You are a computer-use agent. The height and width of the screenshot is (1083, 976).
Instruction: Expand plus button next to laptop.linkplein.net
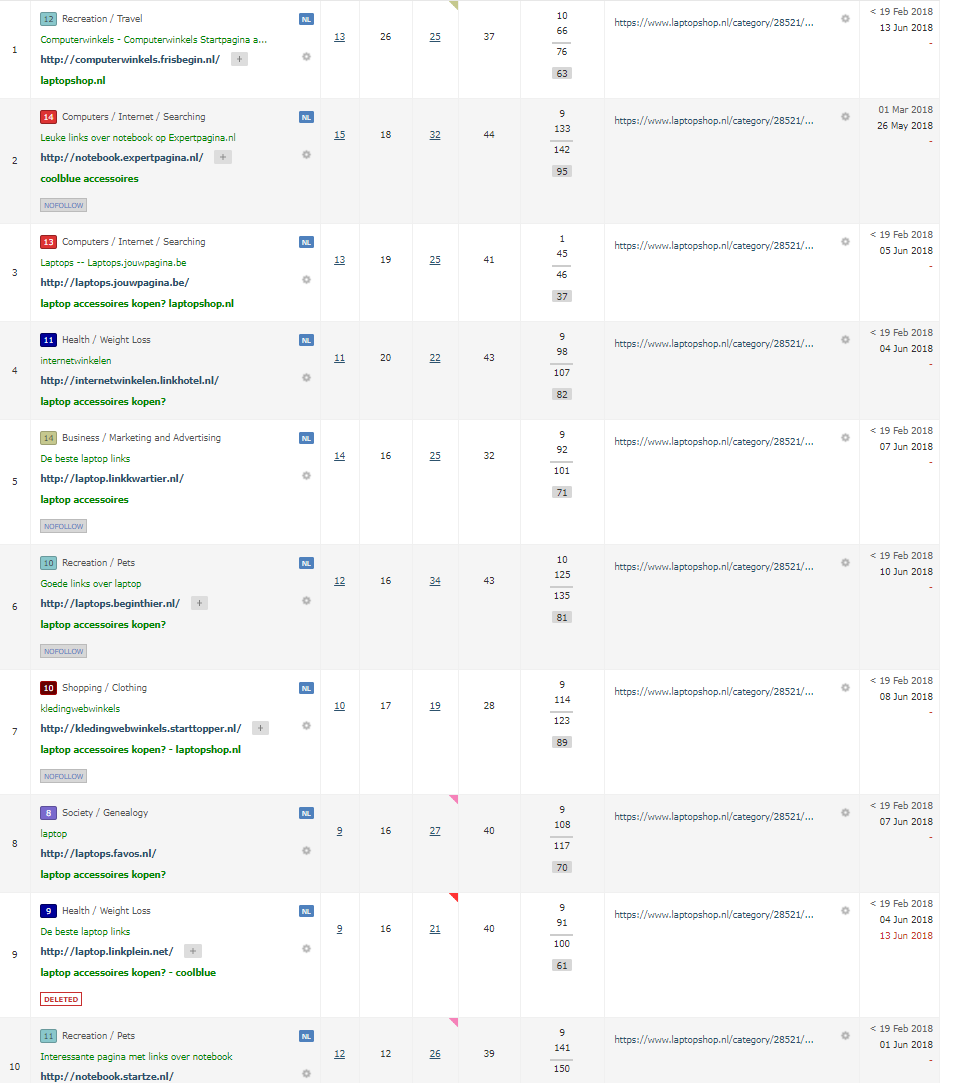tap(193, 951)
